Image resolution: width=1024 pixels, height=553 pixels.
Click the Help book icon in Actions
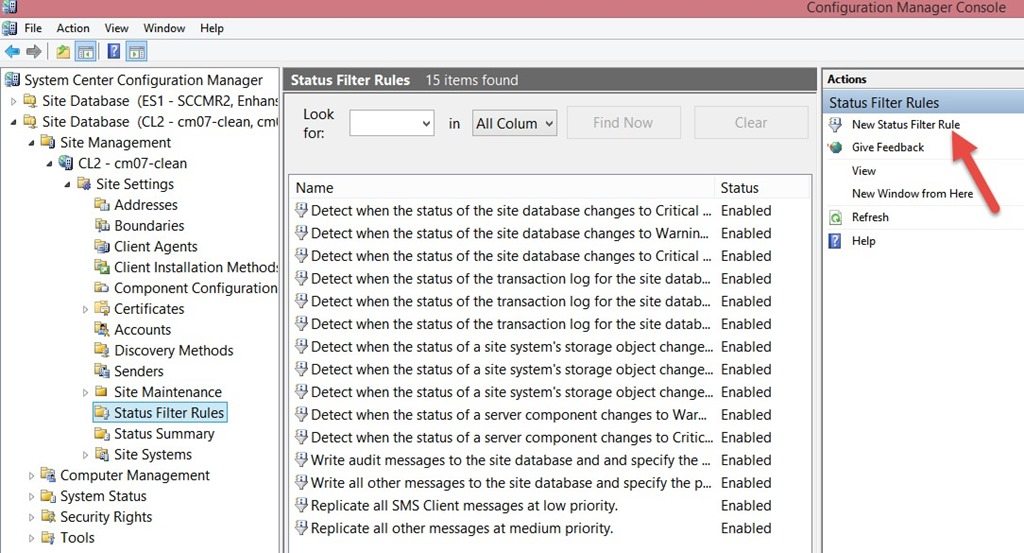[x=835, y=241]
